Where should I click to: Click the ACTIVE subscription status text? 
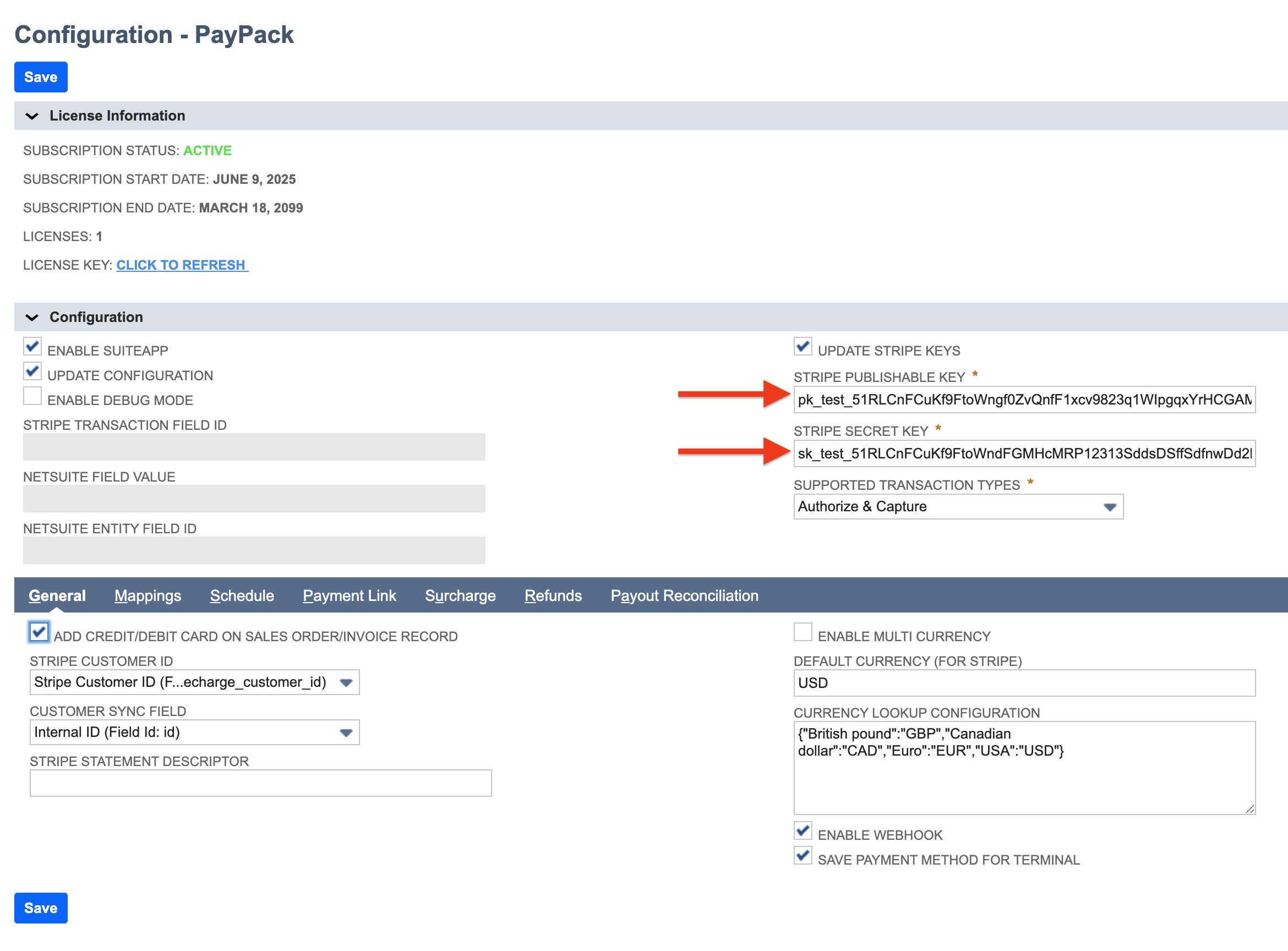tap(208, 151)
